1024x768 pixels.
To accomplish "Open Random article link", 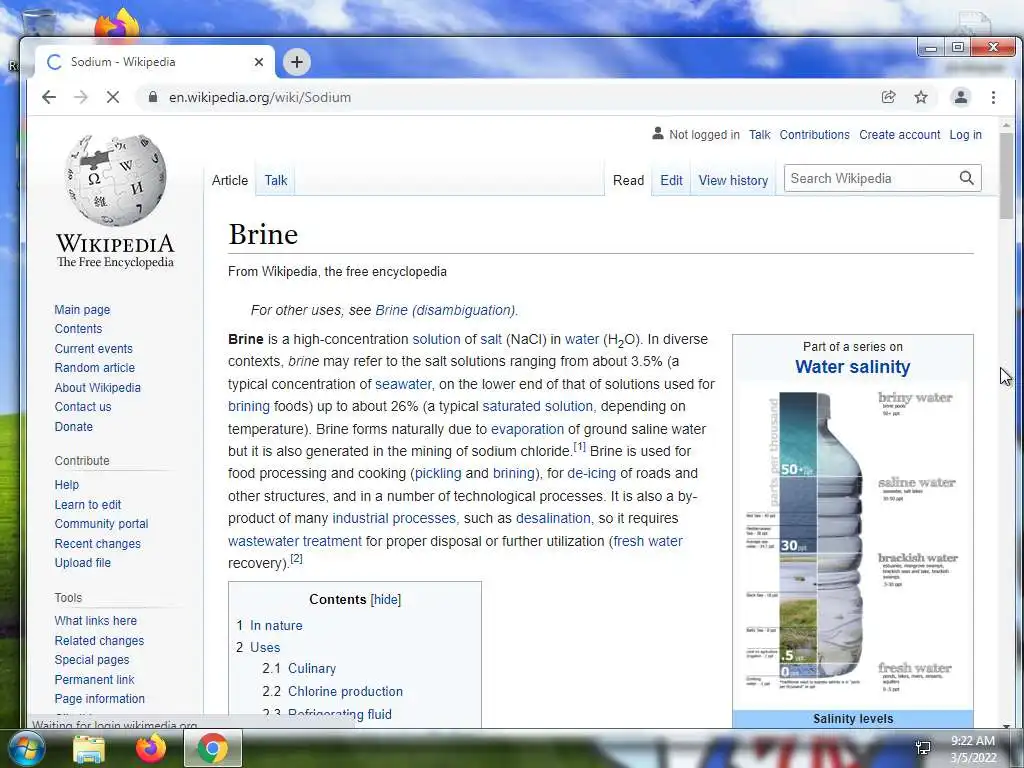I will [95, 368].
